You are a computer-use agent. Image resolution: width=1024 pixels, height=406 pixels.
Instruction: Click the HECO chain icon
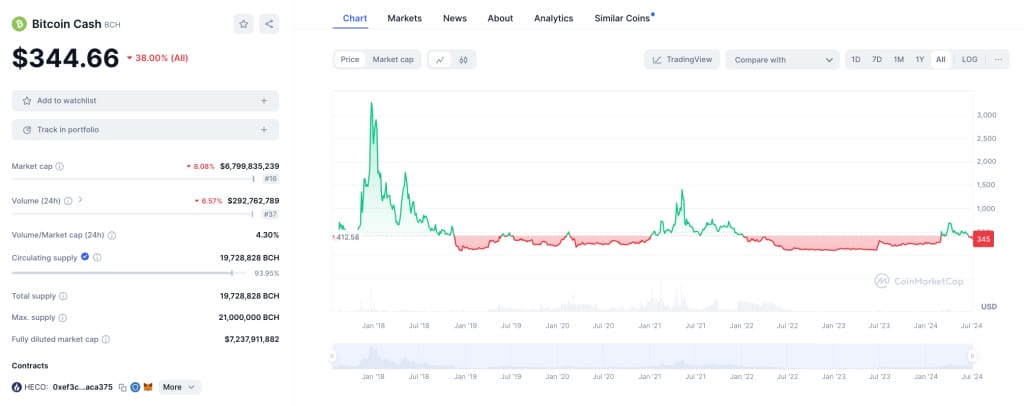click(x=17, y=387)
